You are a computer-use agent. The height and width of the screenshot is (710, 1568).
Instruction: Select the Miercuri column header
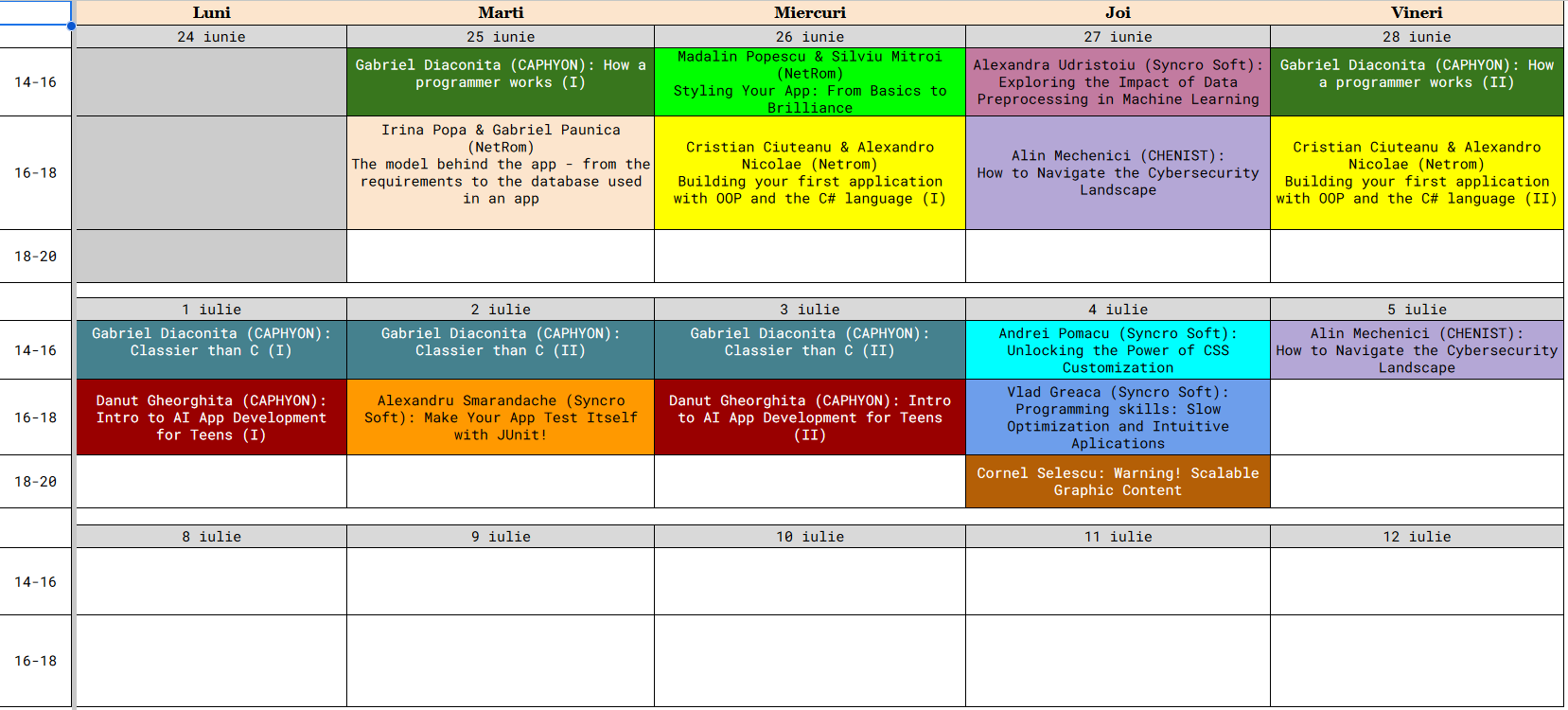[810, 12]
